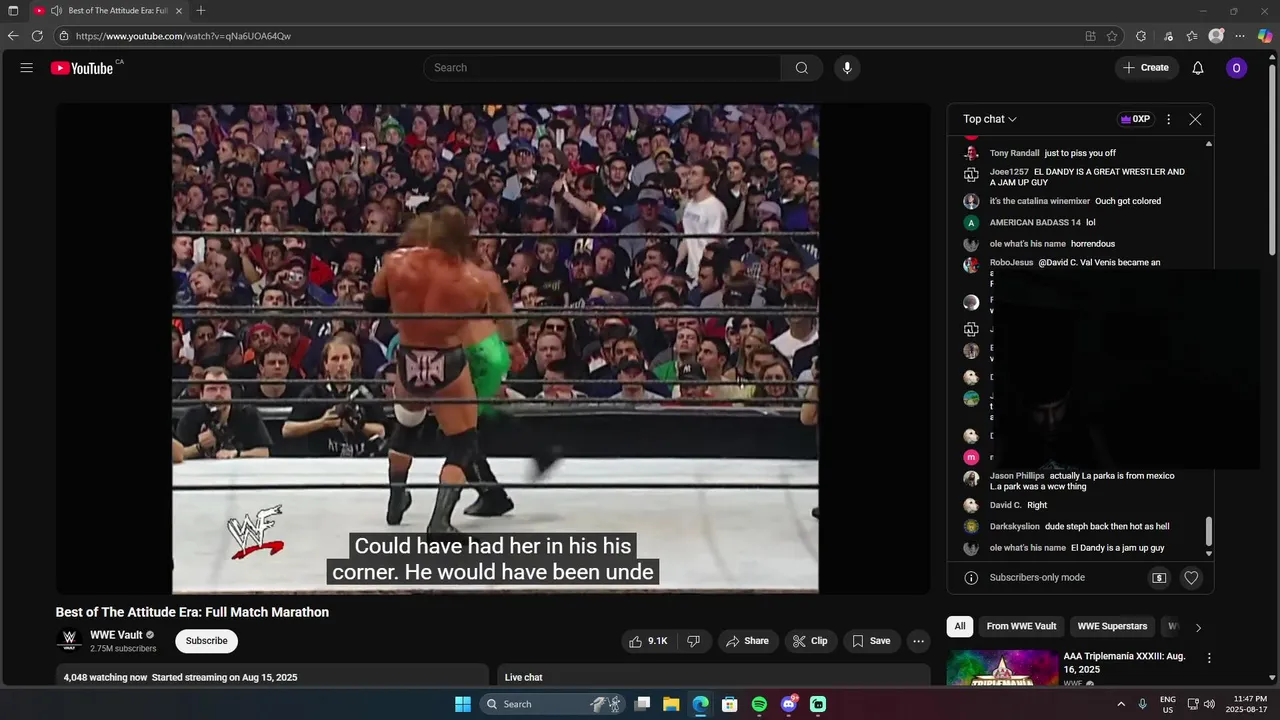
Task: Select the WWE Superstars chip
Action: point(1113,627)
